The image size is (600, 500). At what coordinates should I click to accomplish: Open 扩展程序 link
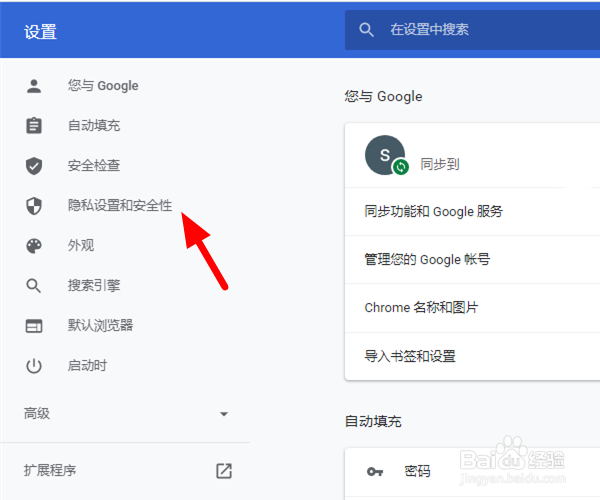50,471
